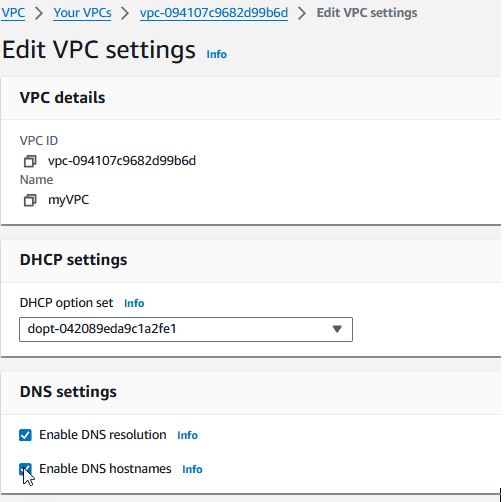Open the vpc-094107c9682d99b6d breadcrumb link
Image resolution: width=504 pixels, height=502 pixels.
[214, 13]
